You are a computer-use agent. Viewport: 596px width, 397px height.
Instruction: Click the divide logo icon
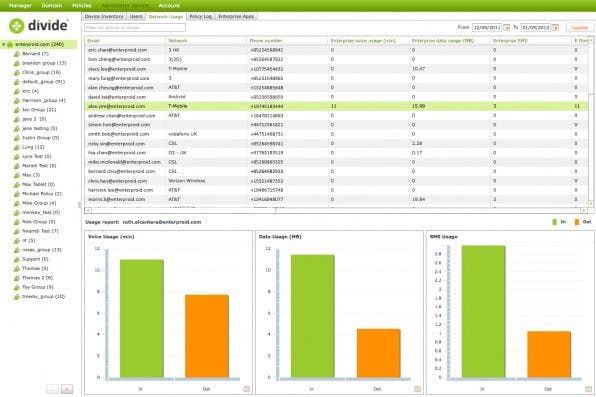point(17,26)
